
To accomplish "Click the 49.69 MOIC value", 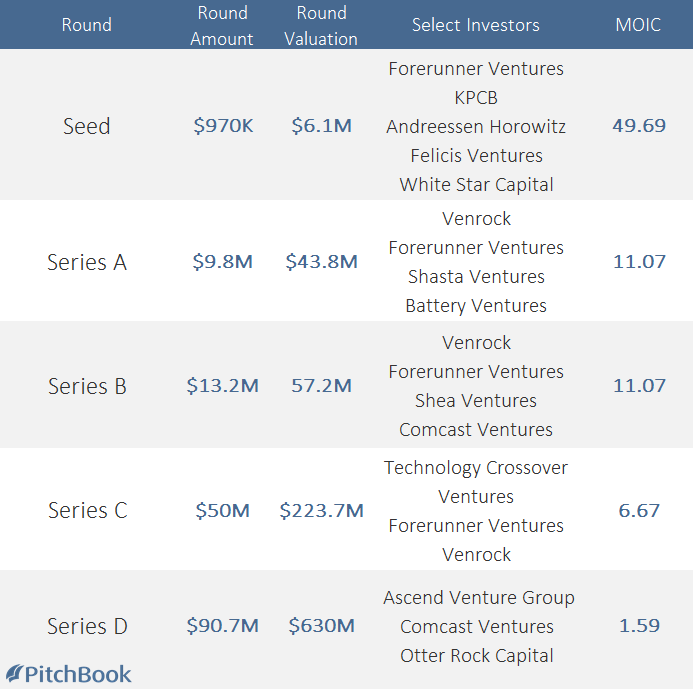I will coord(639,126).
